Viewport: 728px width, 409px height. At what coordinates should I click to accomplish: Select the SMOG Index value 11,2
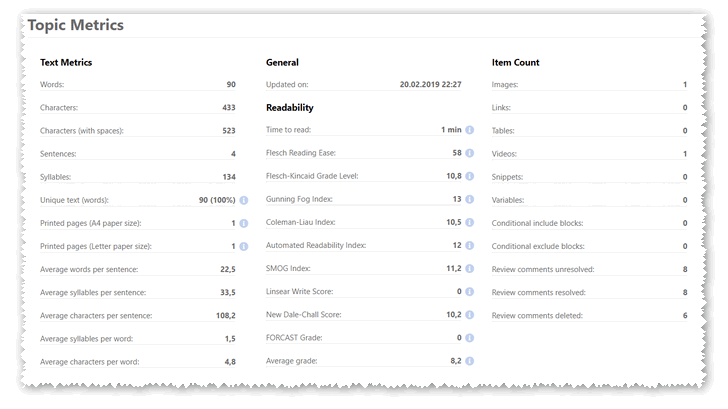[454, 268]
